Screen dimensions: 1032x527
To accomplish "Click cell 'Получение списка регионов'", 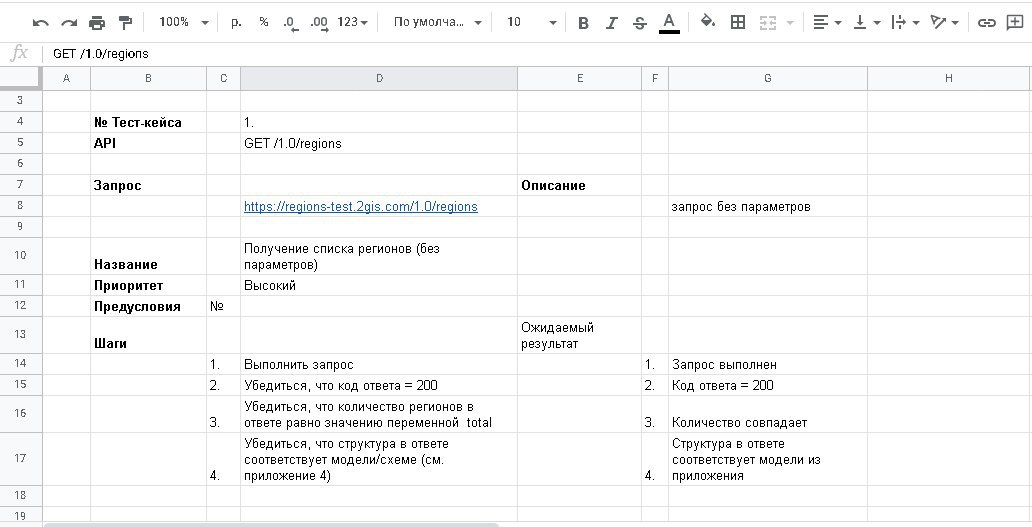I will pos(379,257).
